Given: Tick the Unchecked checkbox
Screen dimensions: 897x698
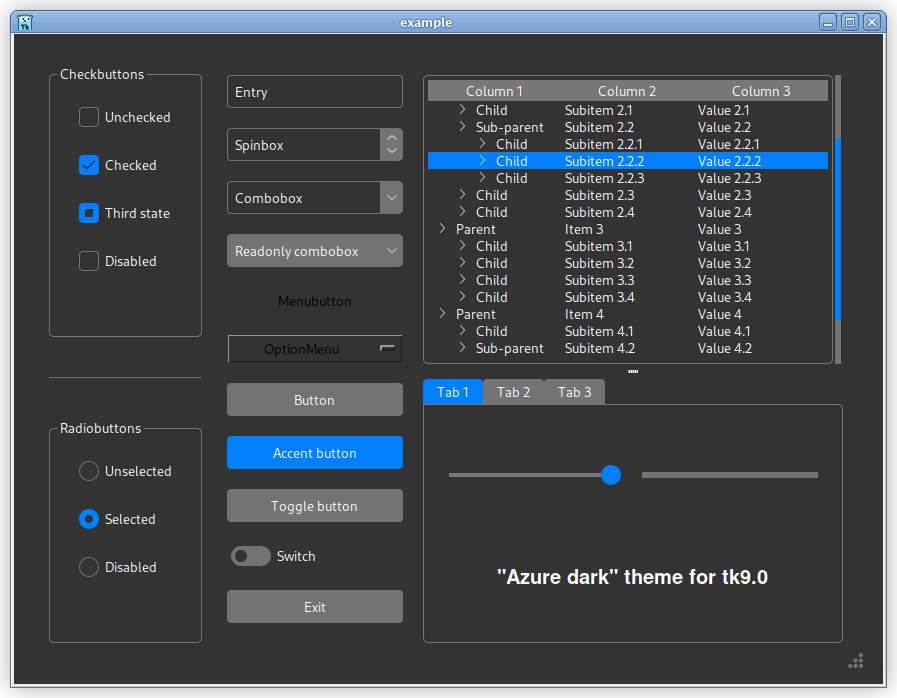Looking at the screenshot, I should (89, 117).
